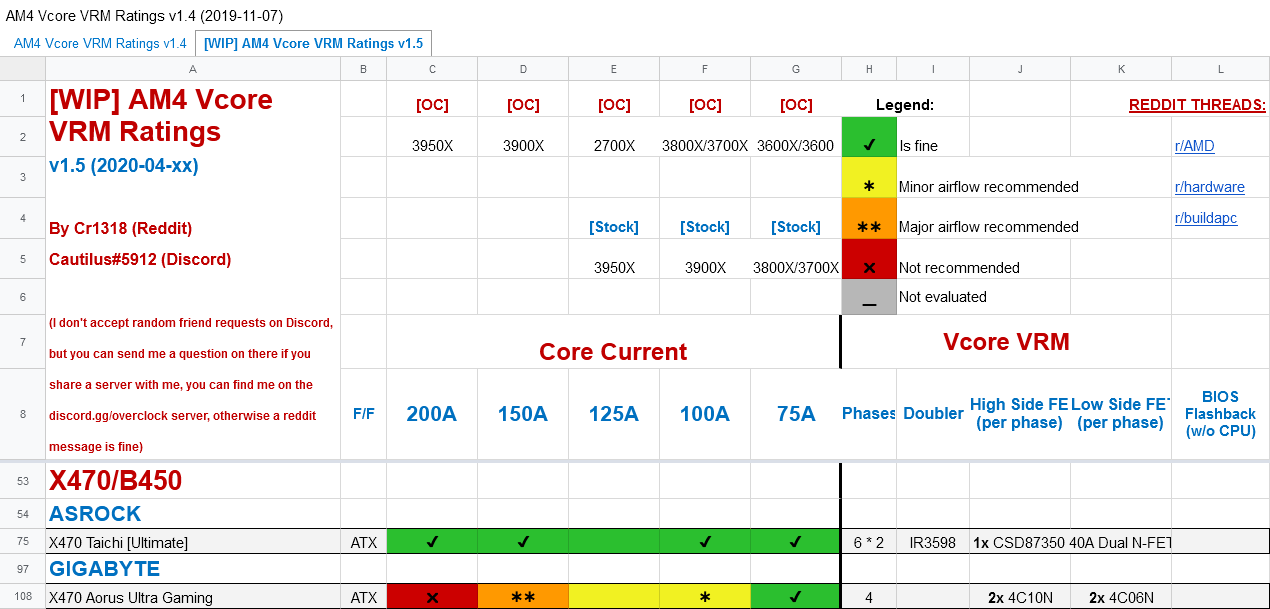This screenshot has height=609, width=1270.
Task: Click the 100A core current header cell
Action: tap(705, 414)
